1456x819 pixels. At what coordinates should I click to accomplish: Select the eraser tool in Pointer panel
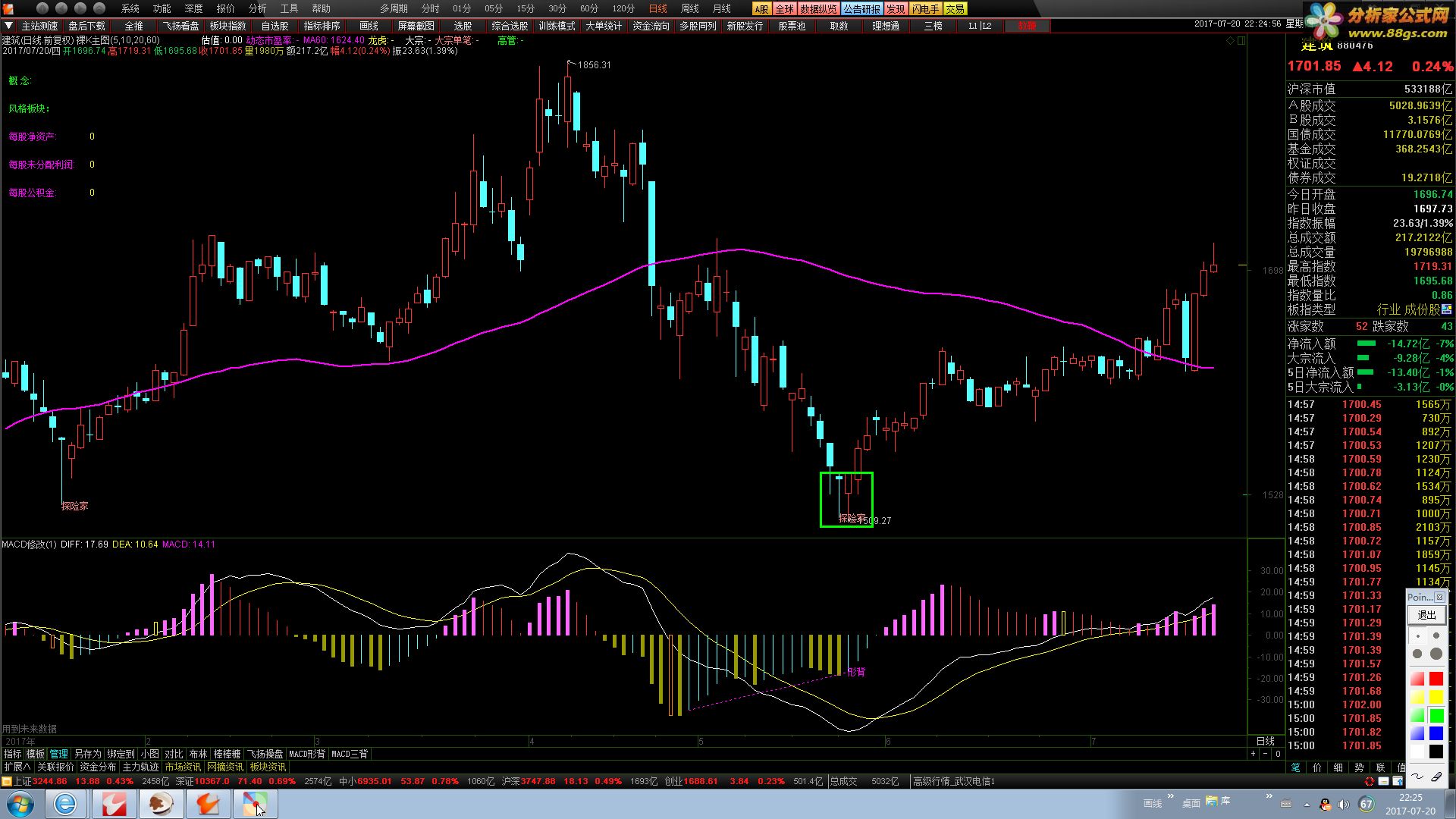point(1436,776)
